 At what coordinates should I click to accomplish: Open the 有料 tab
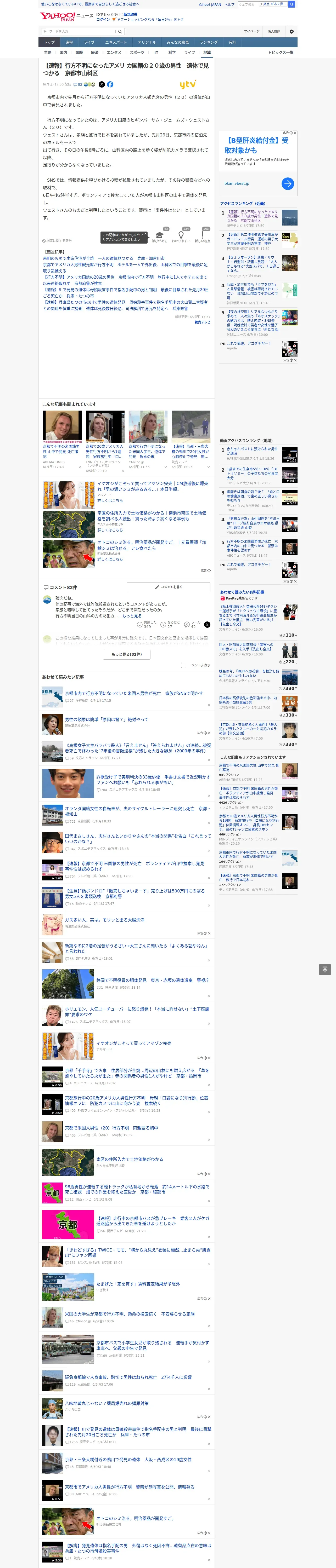(232, 43)
